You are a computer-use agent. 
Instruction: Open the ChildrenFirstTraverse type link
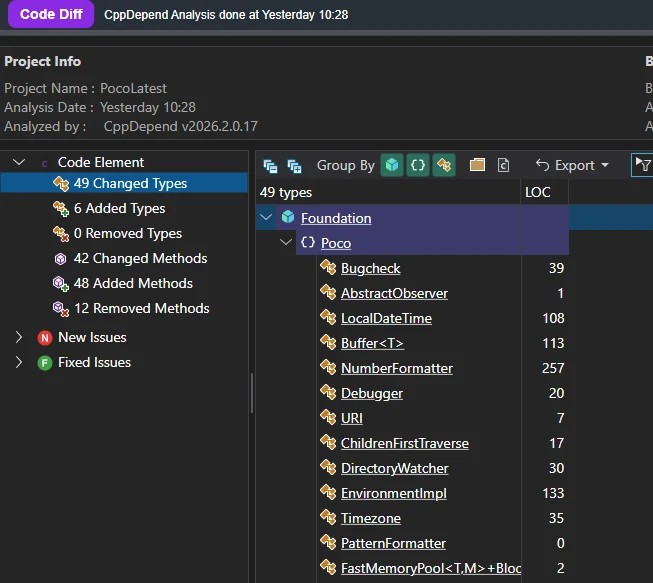click(404, 443)
